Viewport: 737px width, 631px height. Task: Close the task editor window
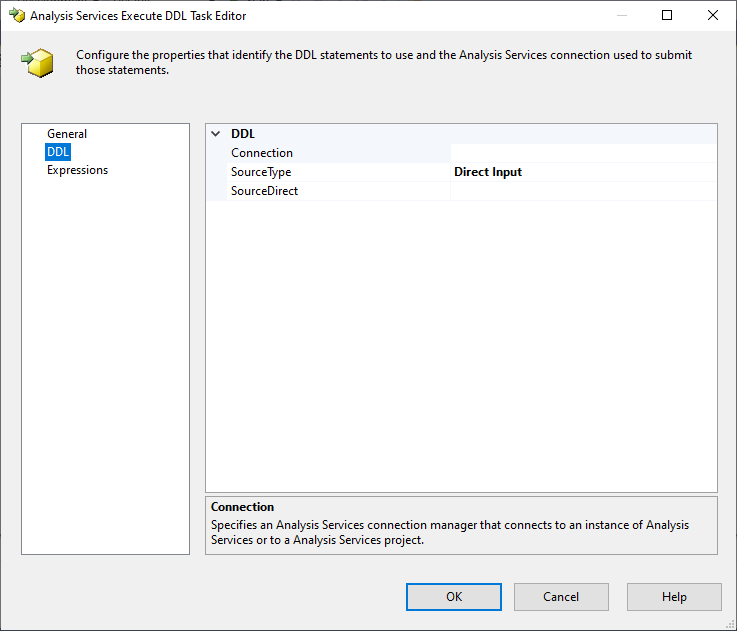713,15
